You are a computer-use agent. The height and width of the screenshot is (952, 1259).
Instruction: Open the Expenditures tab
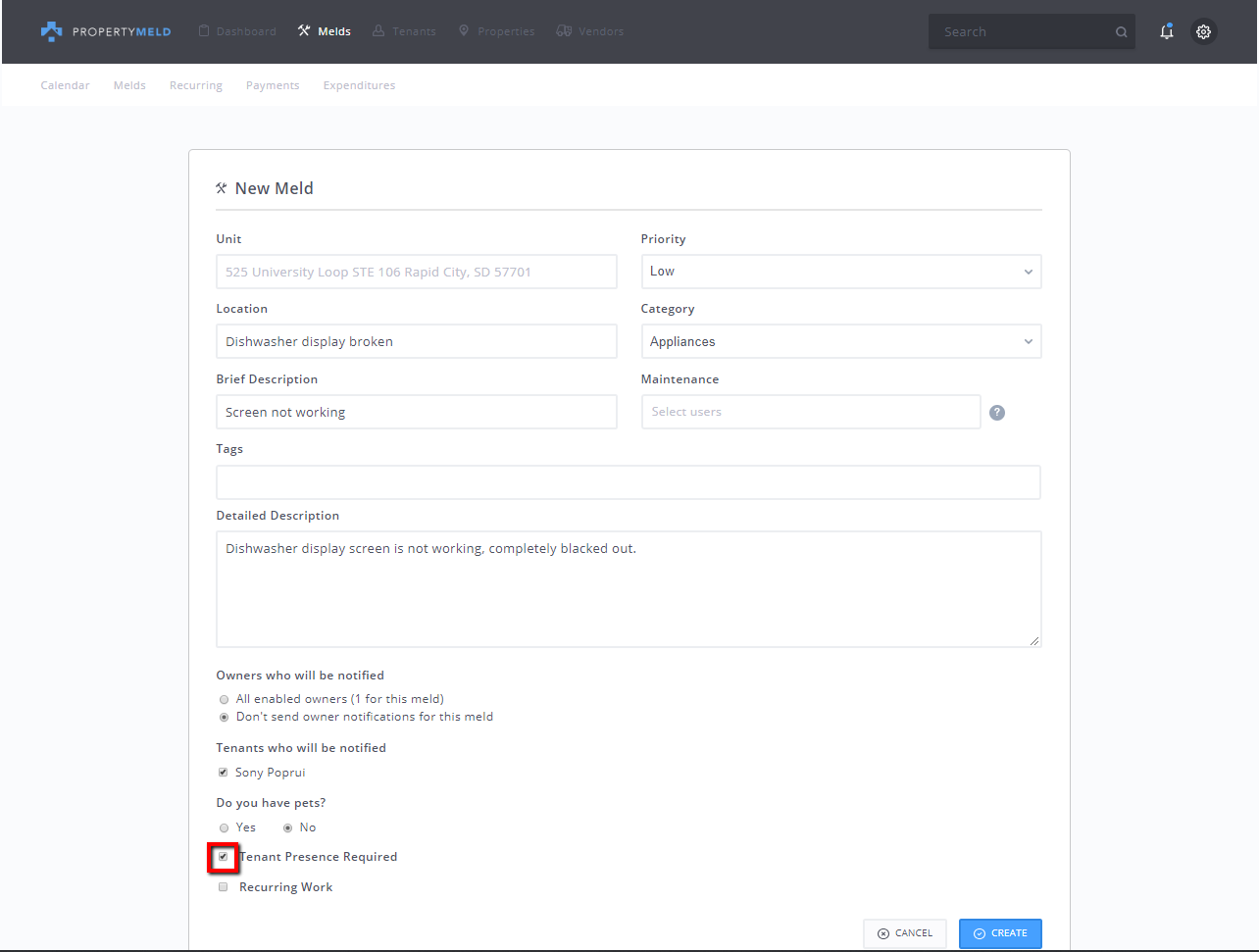click(359, 85)
